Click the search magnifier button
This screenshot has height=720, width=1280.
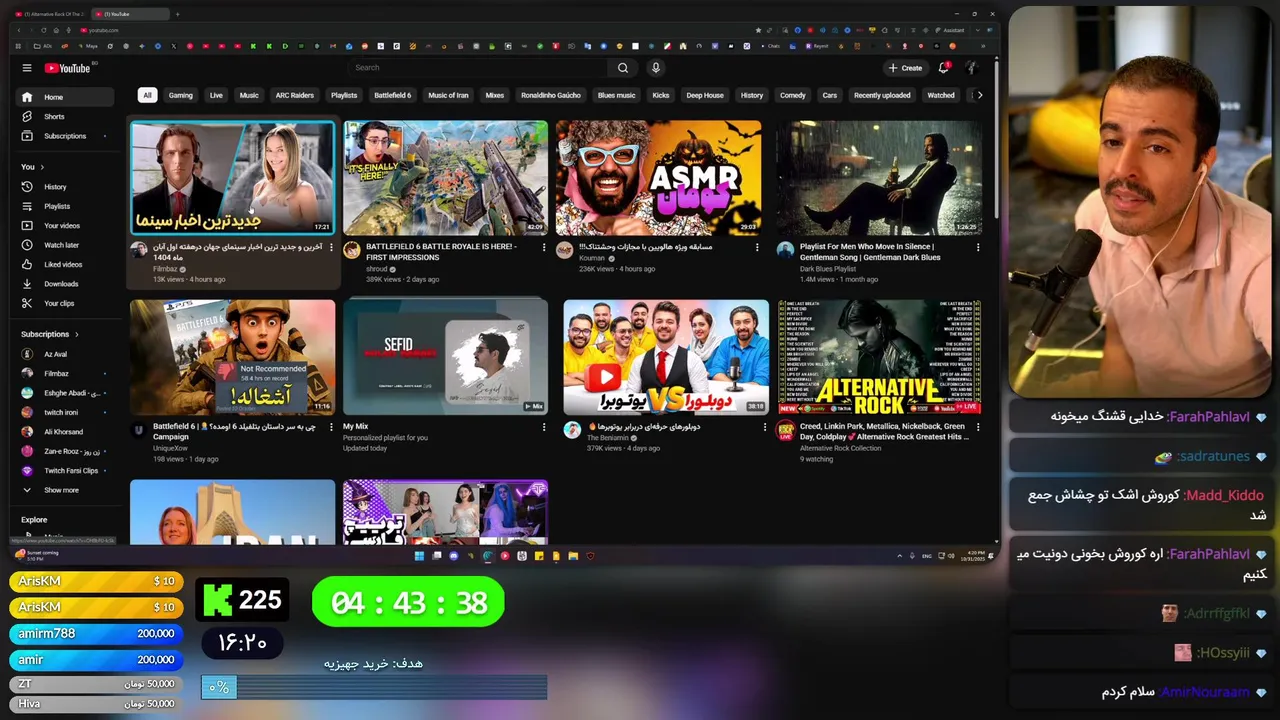click(623, 68)
